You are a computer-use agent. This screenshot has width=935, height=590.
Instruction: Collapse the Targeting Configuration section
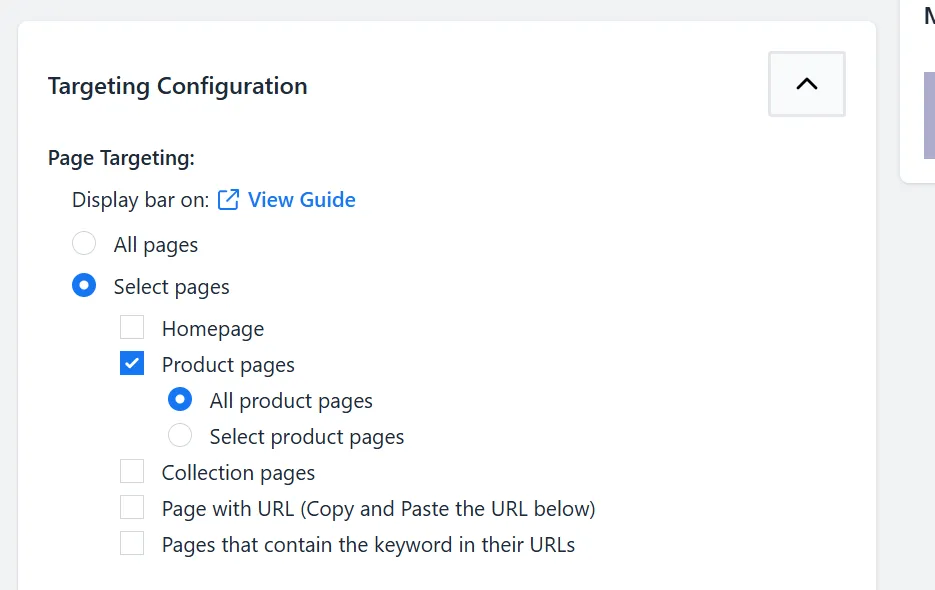(806, 84)
